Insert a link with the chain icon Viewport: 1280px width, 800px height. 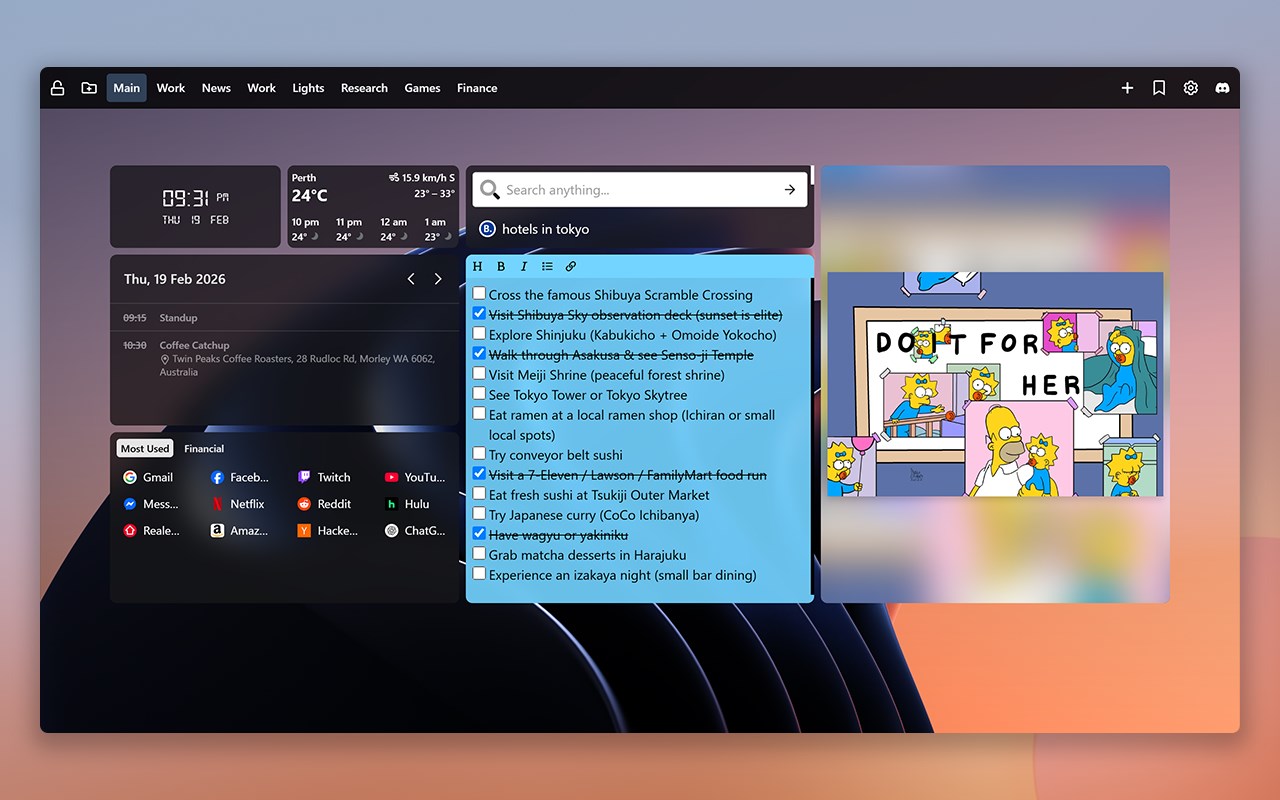(571, 266)
